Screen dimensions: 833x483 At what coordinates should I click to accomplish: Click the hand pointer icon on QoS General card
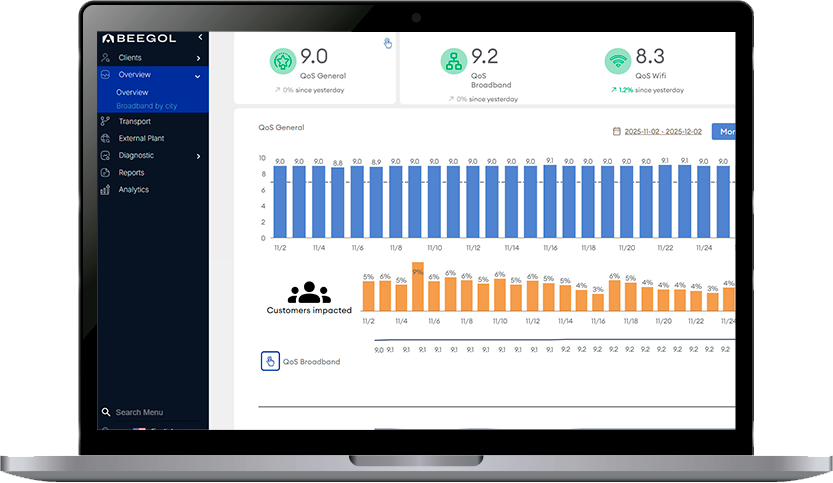(x=388, y=43)
